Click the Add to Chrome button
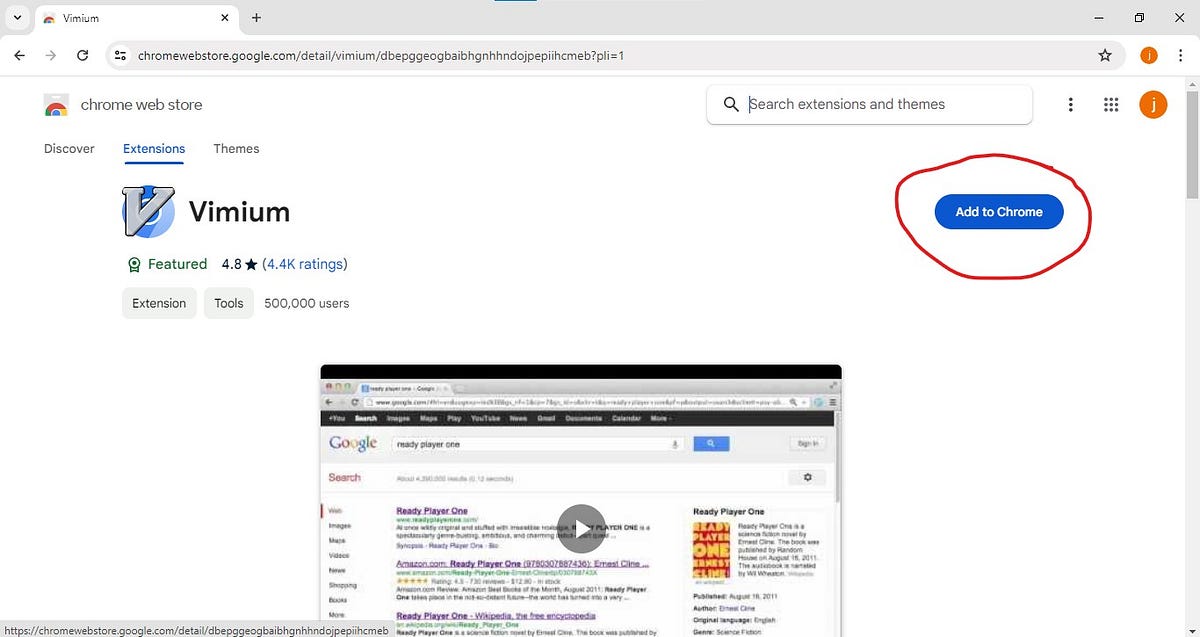Image resolution: width=1200 pixels, height=637 pixels. (998, 211)
